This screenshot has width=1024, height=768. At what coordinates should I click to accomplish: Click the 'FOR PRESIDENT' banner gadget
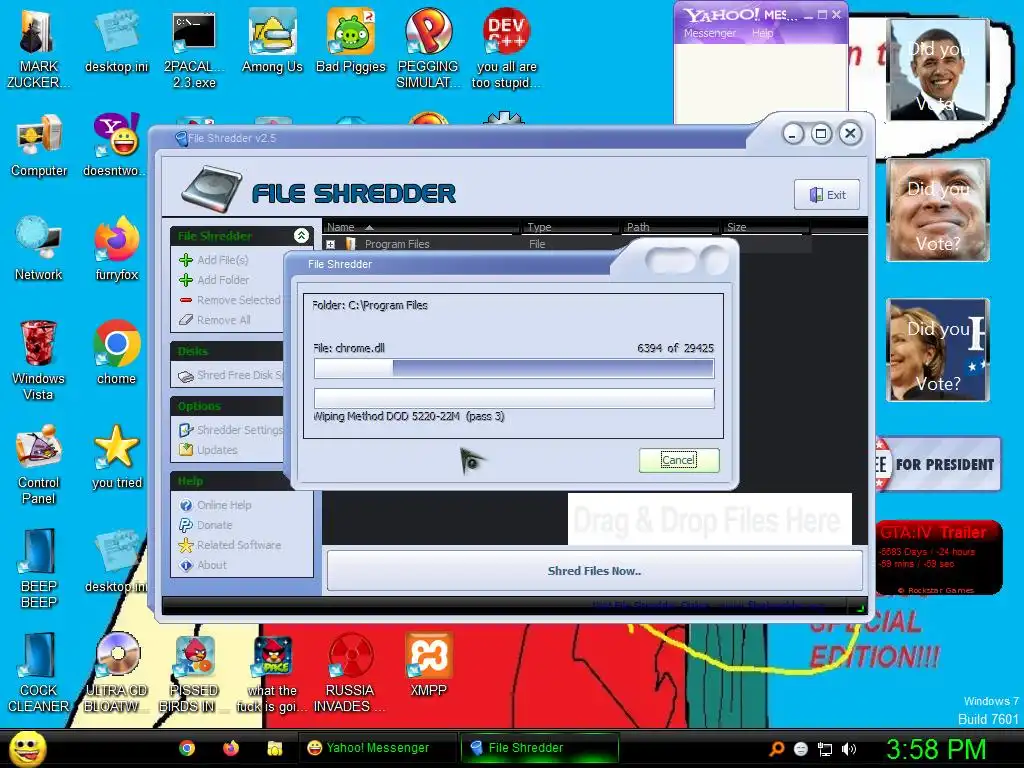tap(937, 464)
